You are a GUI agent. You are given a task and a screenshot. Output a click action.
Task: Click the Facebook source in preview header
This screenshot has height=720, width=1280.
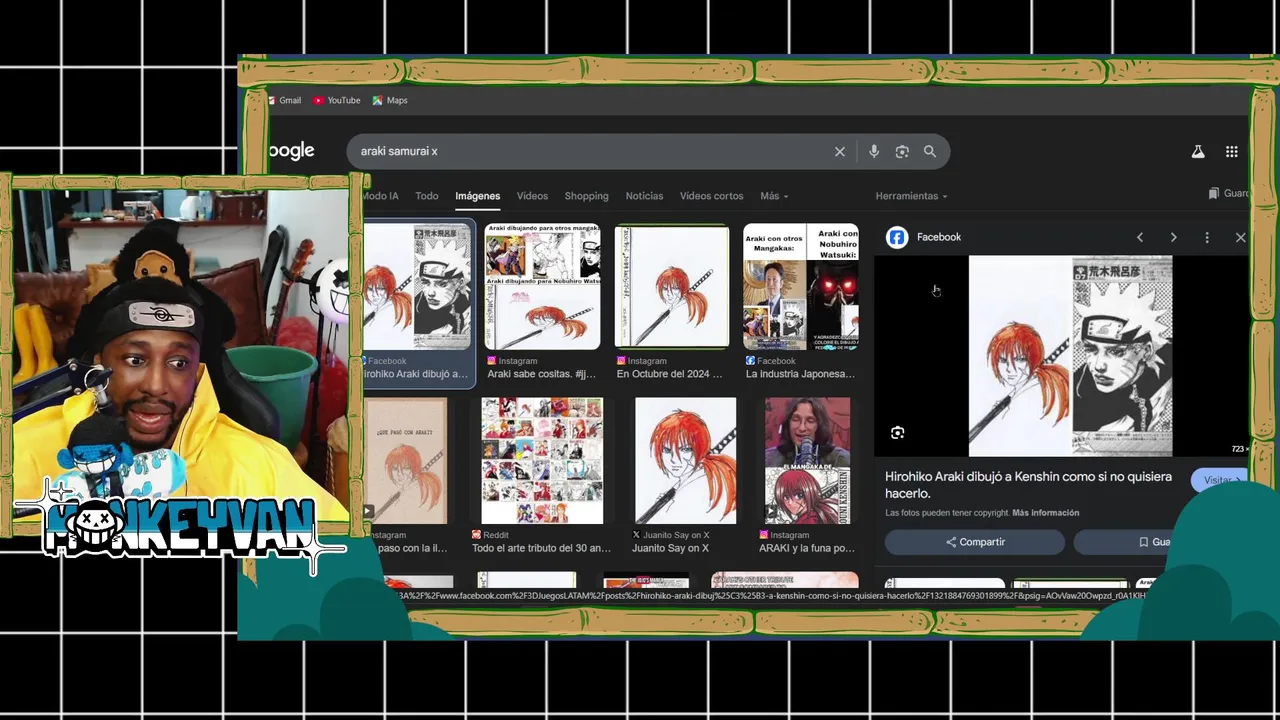(x=924, y=237)
